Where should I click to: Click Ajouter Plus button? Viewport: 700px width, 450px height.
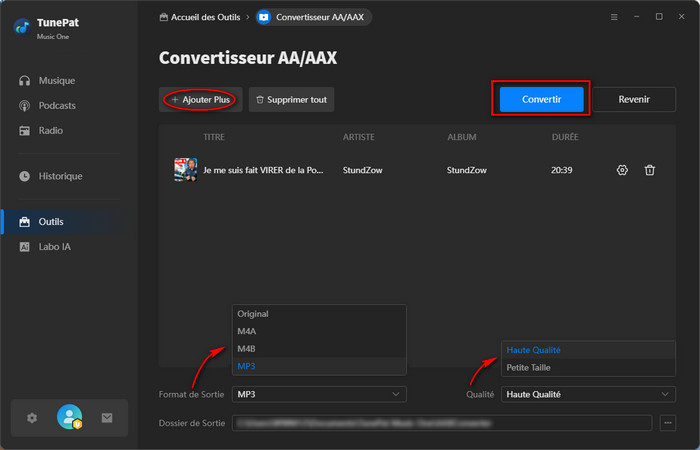[200, 100]
